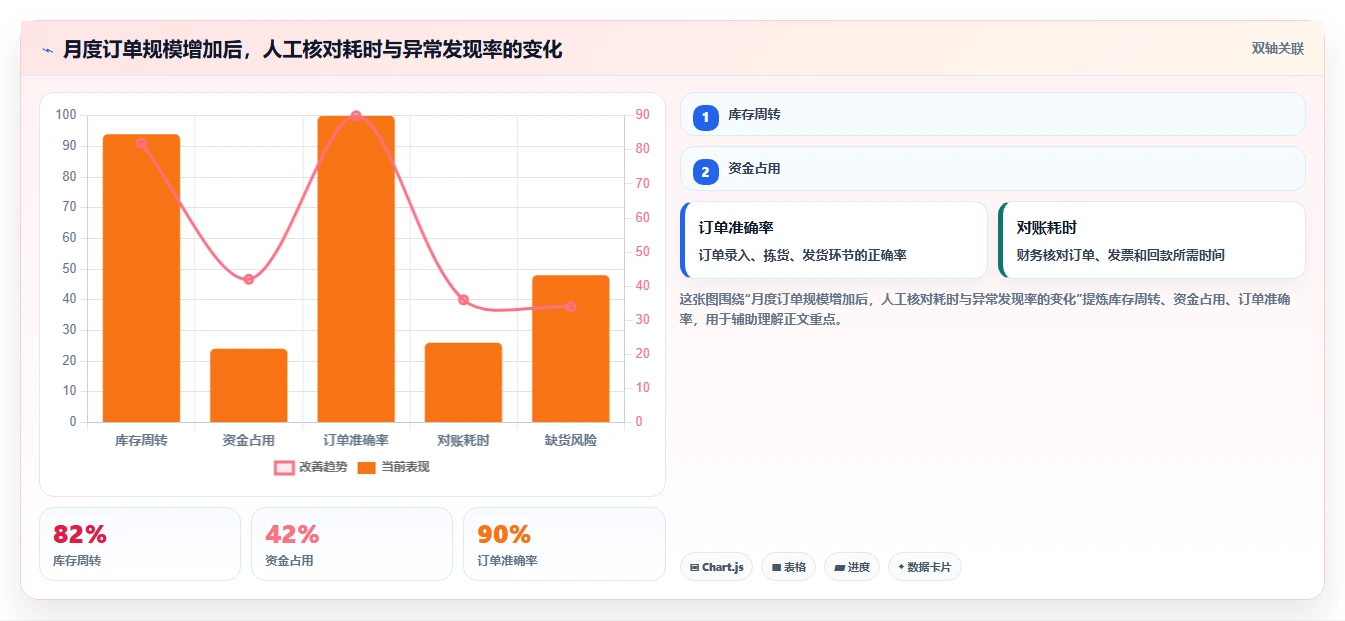Toggle the 当前表现 legend swatch

click(x=366, y=467)
